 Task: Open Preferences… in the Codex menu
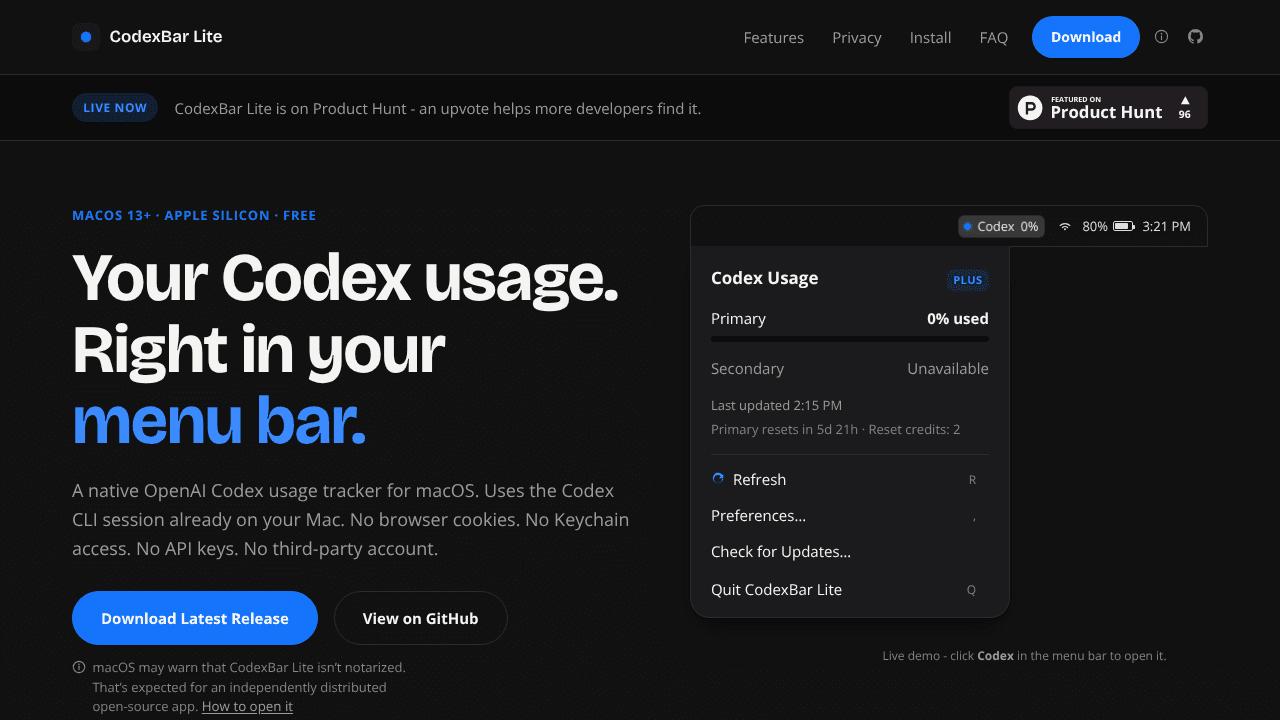[x=850, y=516]
